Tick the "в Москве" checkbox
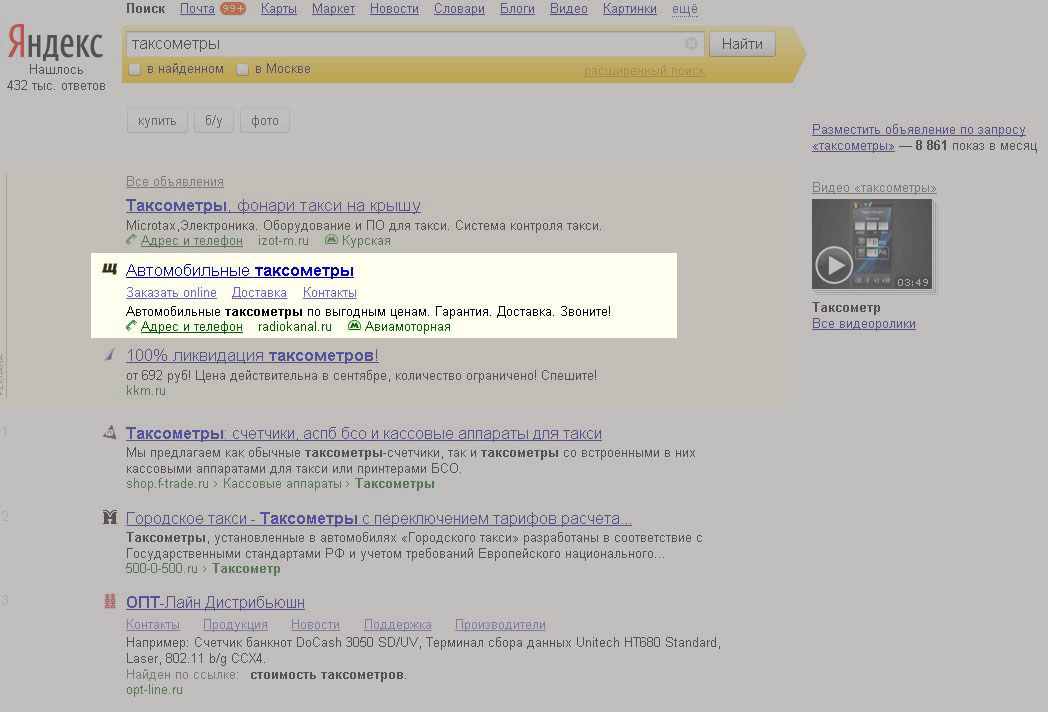Image resolution: width=1048 pixels, height=712 pixels. coord(243,69)
